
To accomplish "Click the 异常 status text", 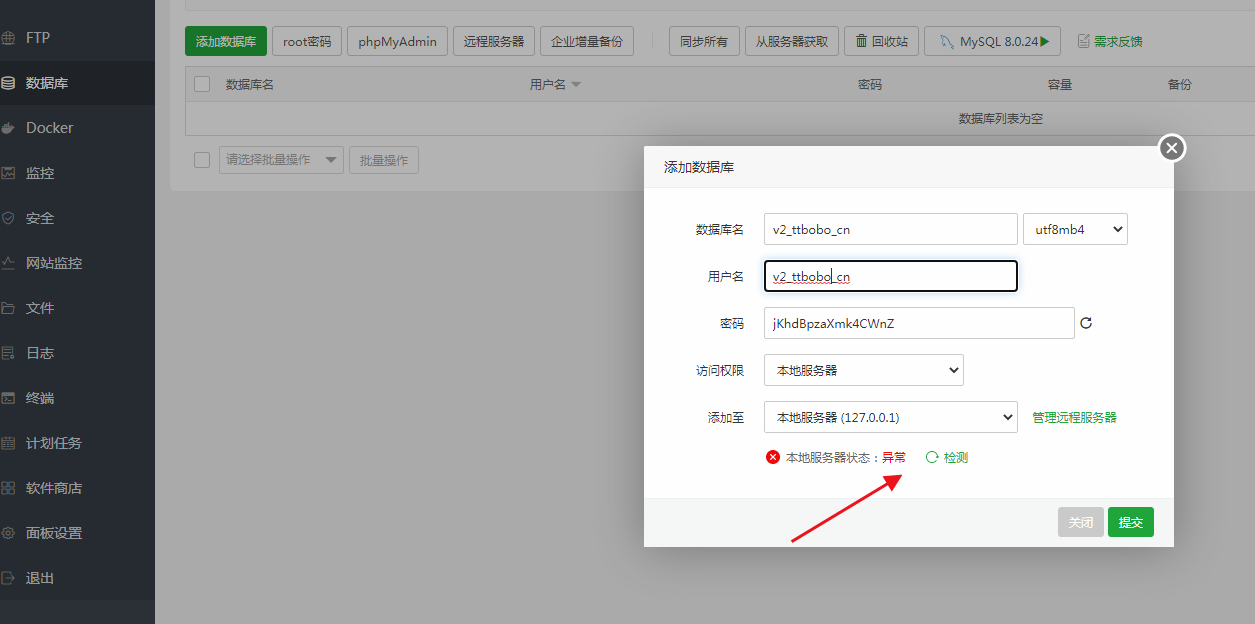I will point(894,457).
